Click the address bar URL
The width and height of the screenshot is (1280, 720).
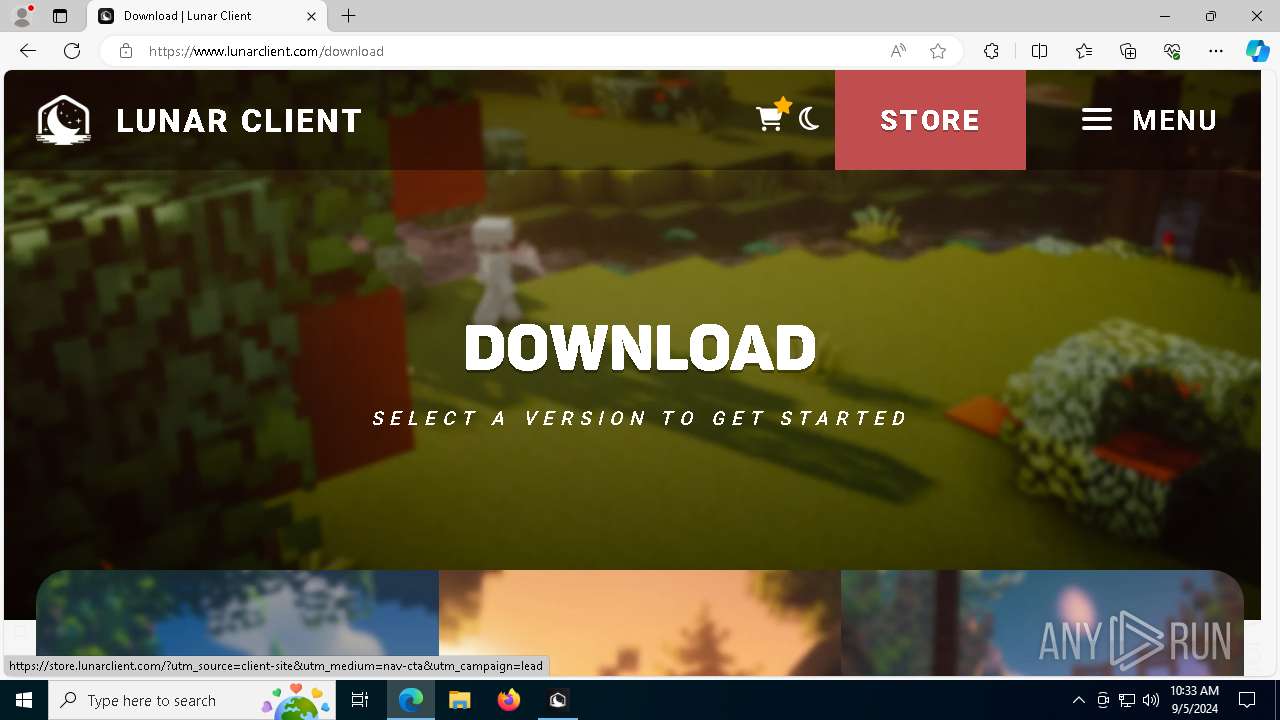[x=266, y=51]
